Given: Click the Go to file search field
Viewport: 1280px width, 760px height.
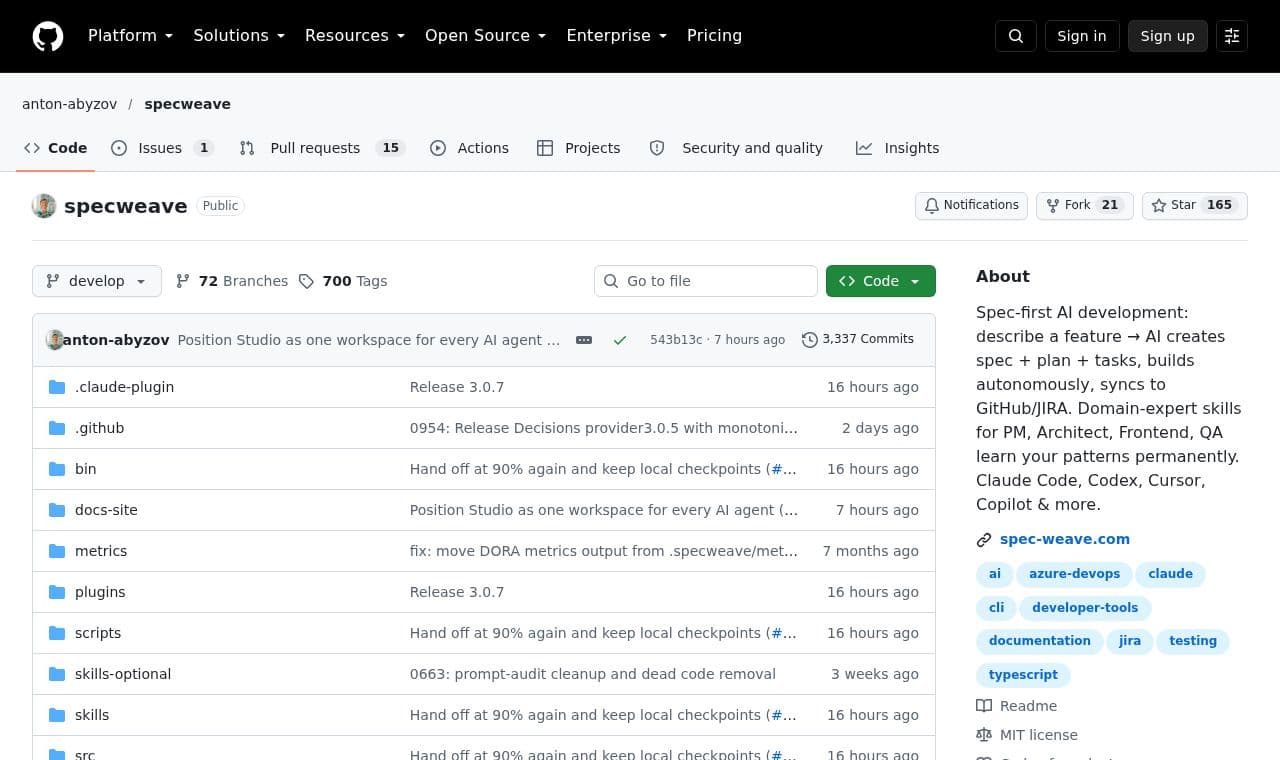Looking at the screenshot, I should 706,281.
